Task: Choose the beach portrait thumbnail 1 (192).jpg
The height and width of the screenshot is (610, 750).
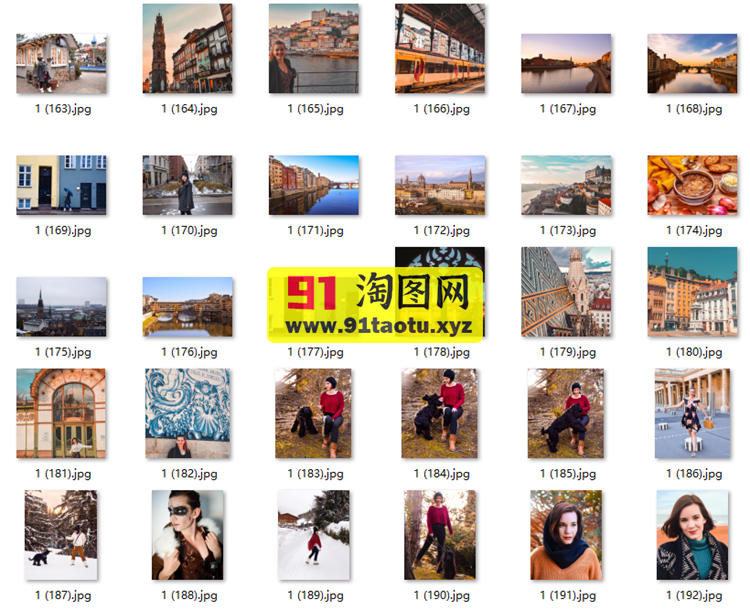Action: tap(693, 535)
